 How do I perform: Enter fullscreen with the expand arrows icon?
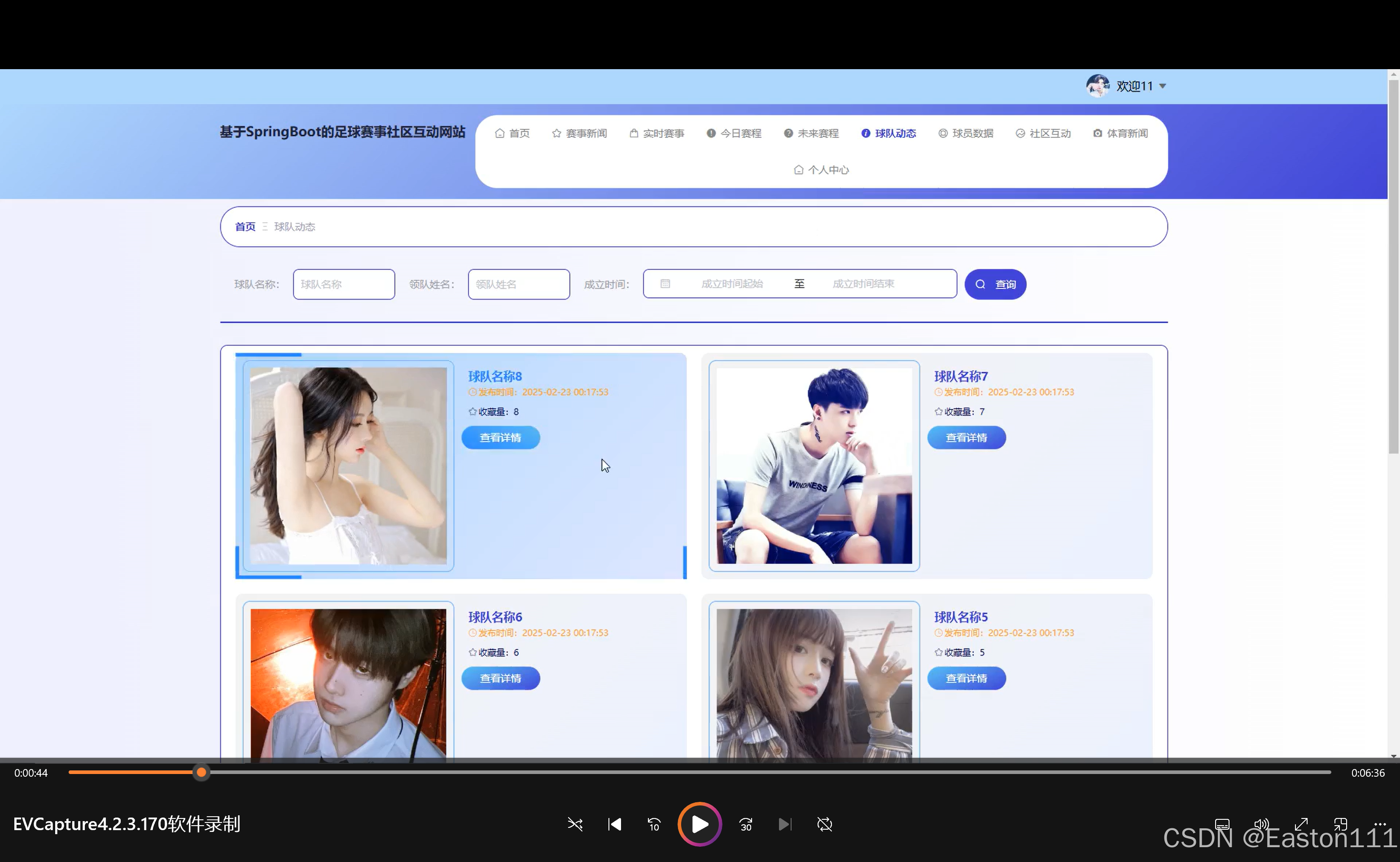(1301, 824)
